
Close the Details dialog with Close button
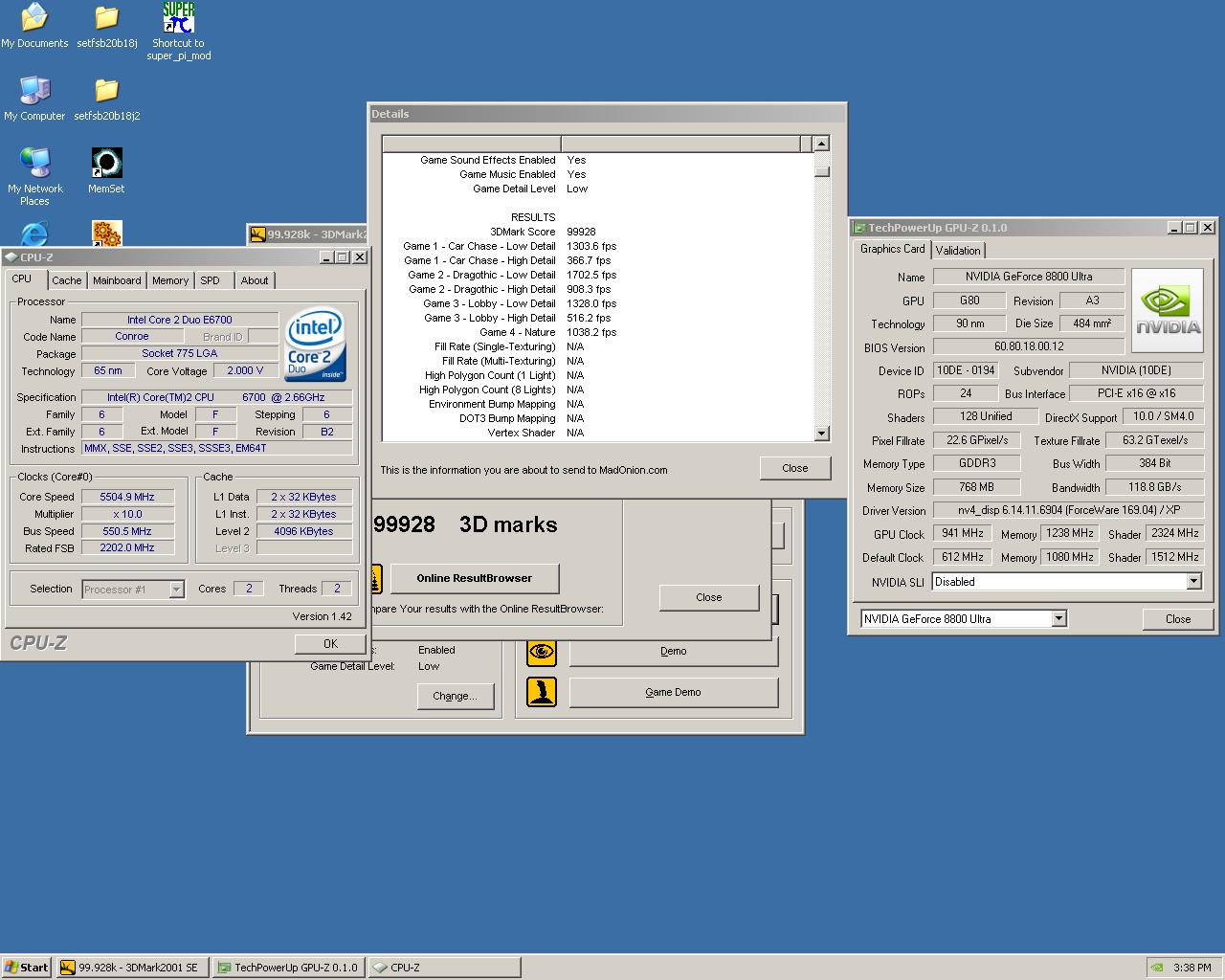[x=794, y=468]
